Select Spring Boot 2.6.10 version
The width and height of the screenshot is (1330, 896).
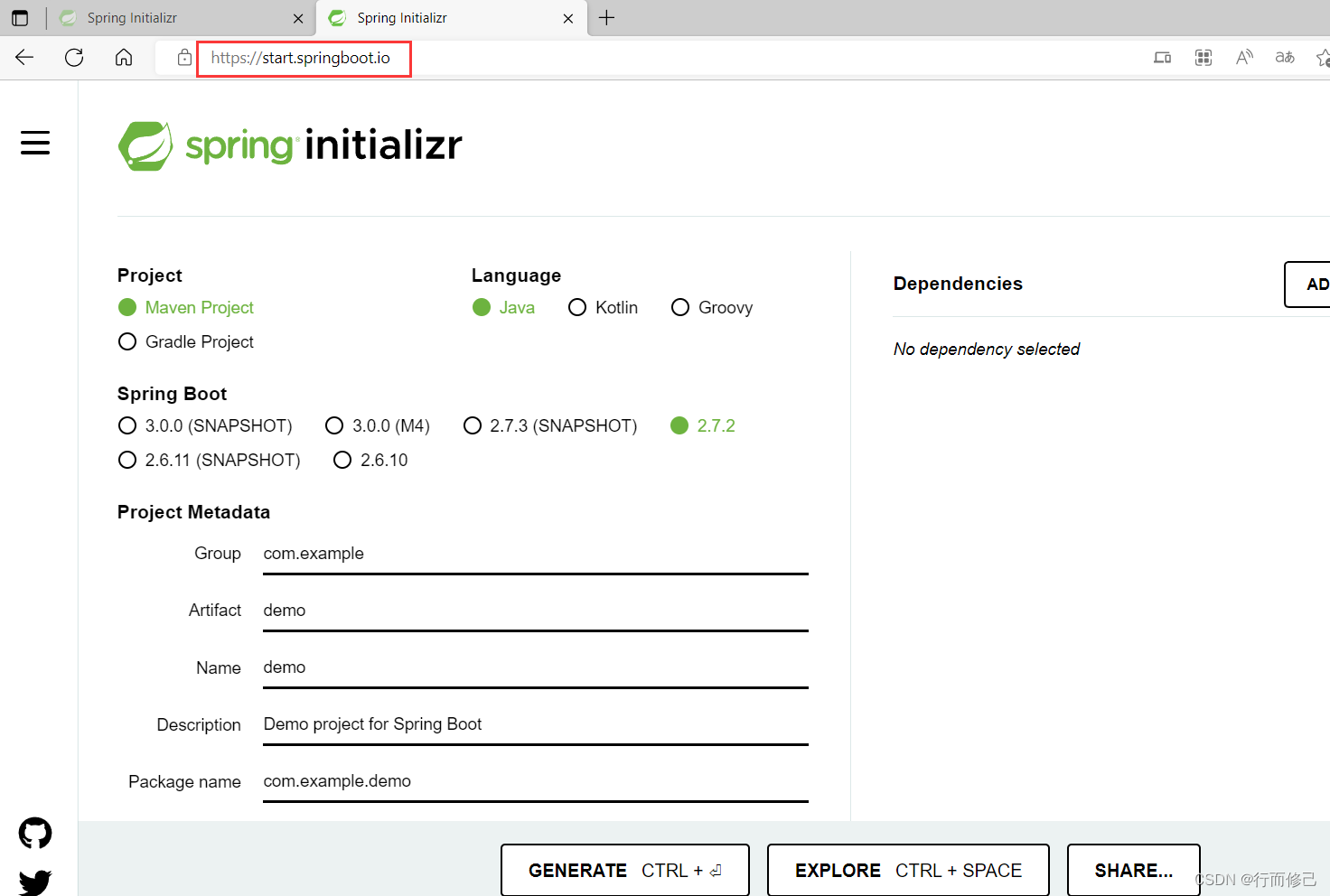point(342,460)
